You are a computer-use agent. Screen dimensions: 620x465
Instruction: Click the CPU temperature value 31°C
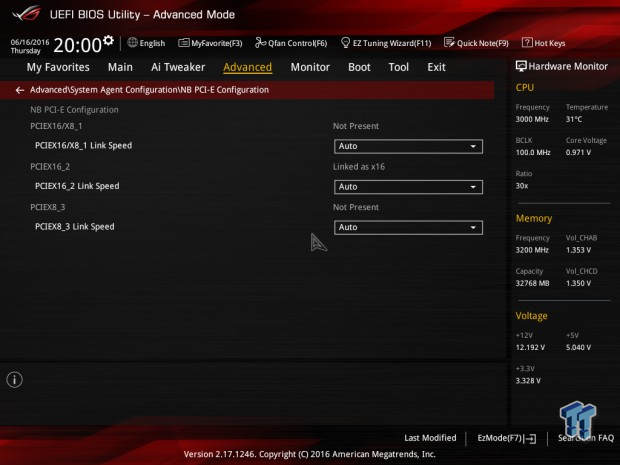(x=574, y=119)
